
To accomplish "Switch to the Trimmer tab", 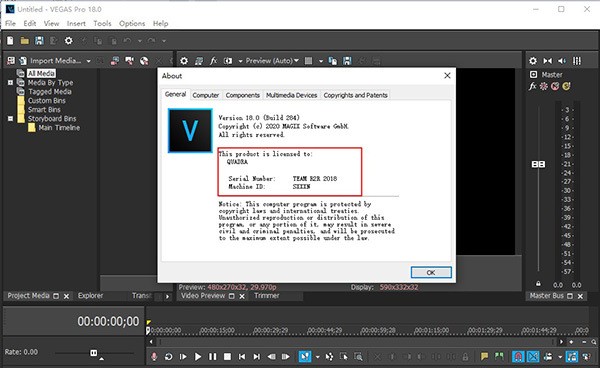I will tap(267, 296).
